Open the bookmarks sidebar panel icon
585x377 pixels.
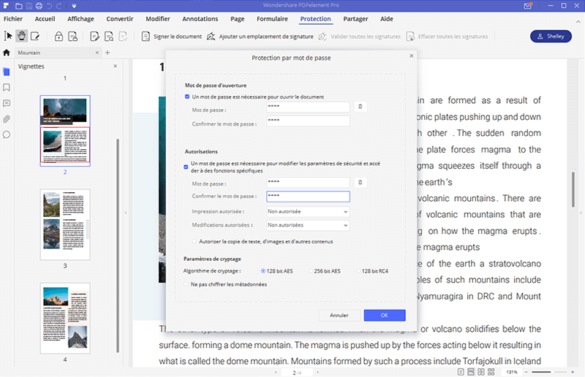point(6,87)
